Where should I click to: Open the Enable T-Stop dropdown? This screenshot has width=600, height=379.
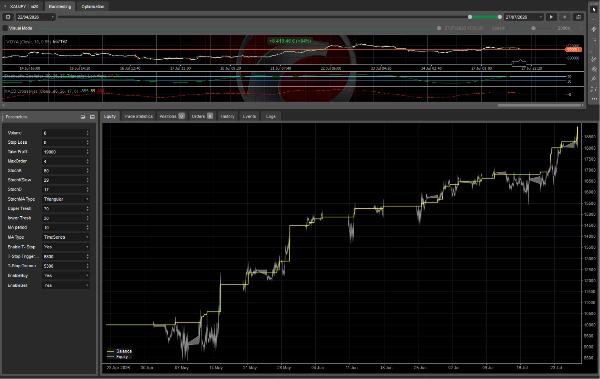[66, 247]
